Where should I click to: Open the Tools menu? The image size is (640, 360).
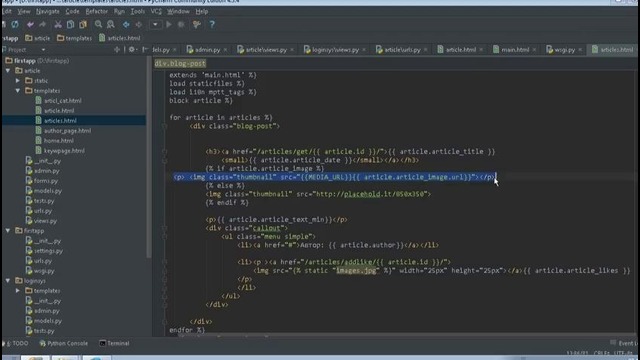pos(138,11)
